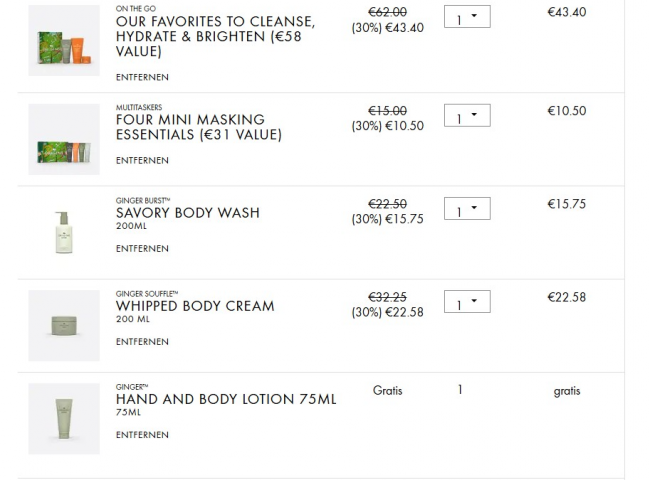Open the Whipped Body Cream jar image
The width and height of the screenshot is (650, 480).
64,325
